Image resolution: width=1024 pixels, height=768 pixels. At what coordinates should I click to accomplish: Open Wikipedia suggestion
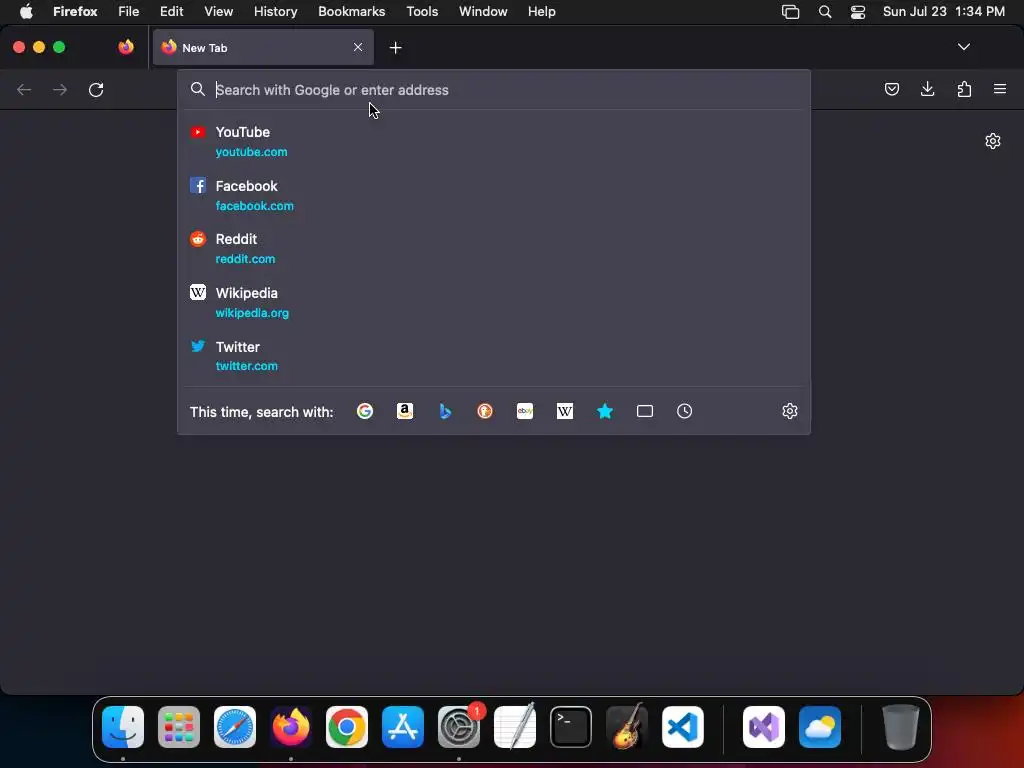(x=494, y=302)
